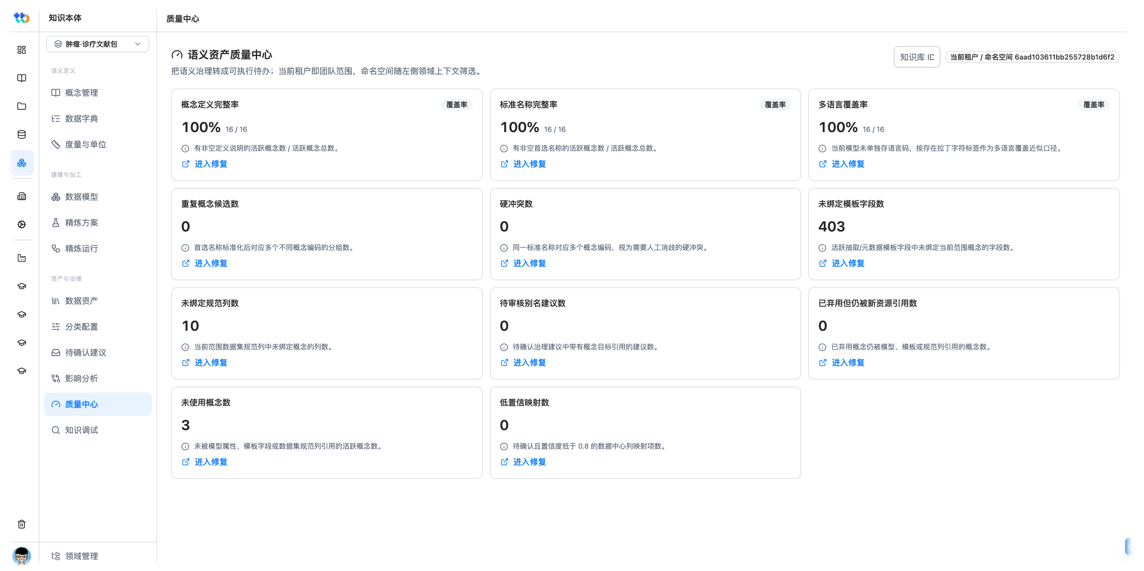Click info icon in 待审核别名建议数 card

503,347
